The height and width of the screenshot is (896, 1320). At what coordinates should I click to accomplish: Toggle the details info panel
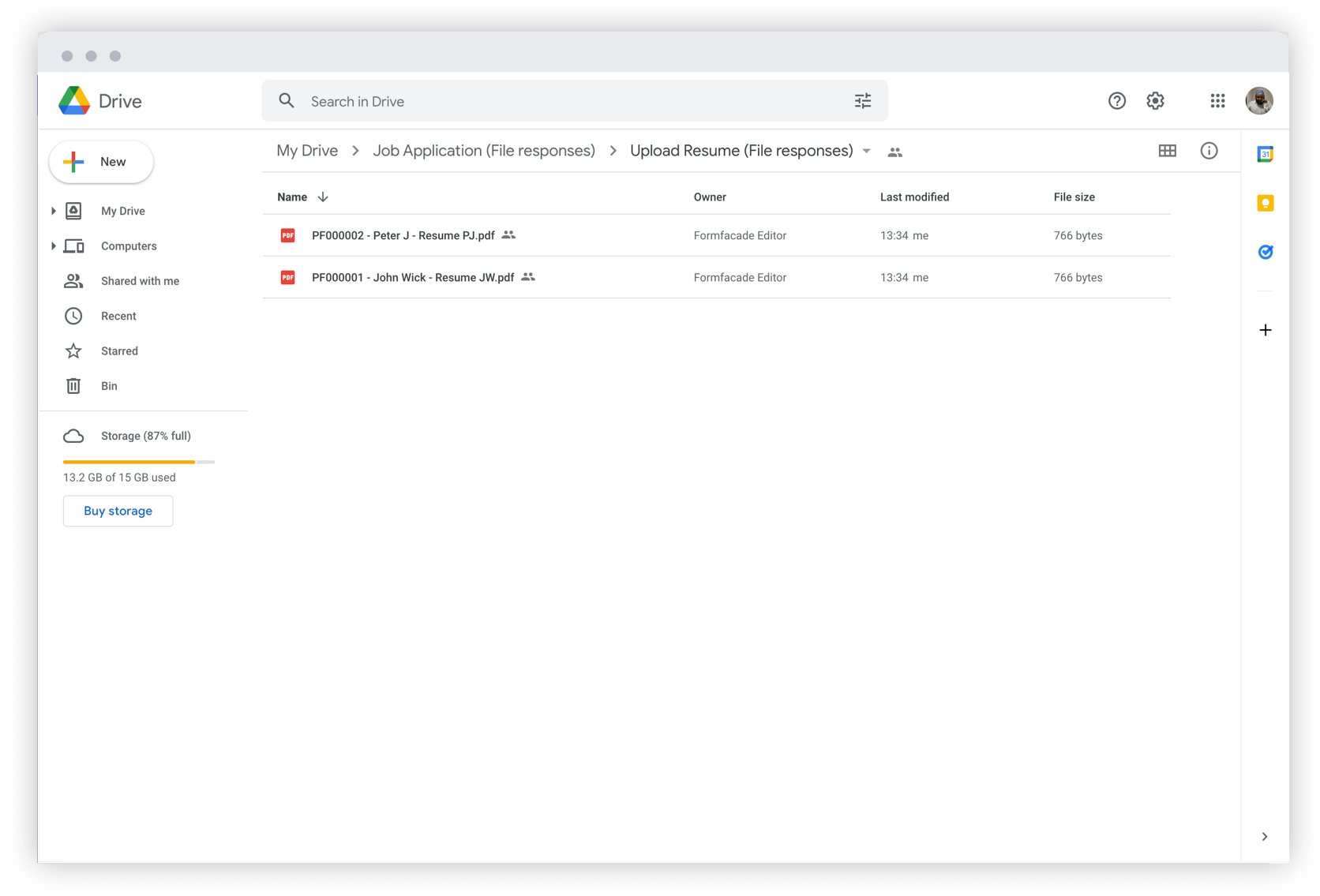click(1209, 151)
